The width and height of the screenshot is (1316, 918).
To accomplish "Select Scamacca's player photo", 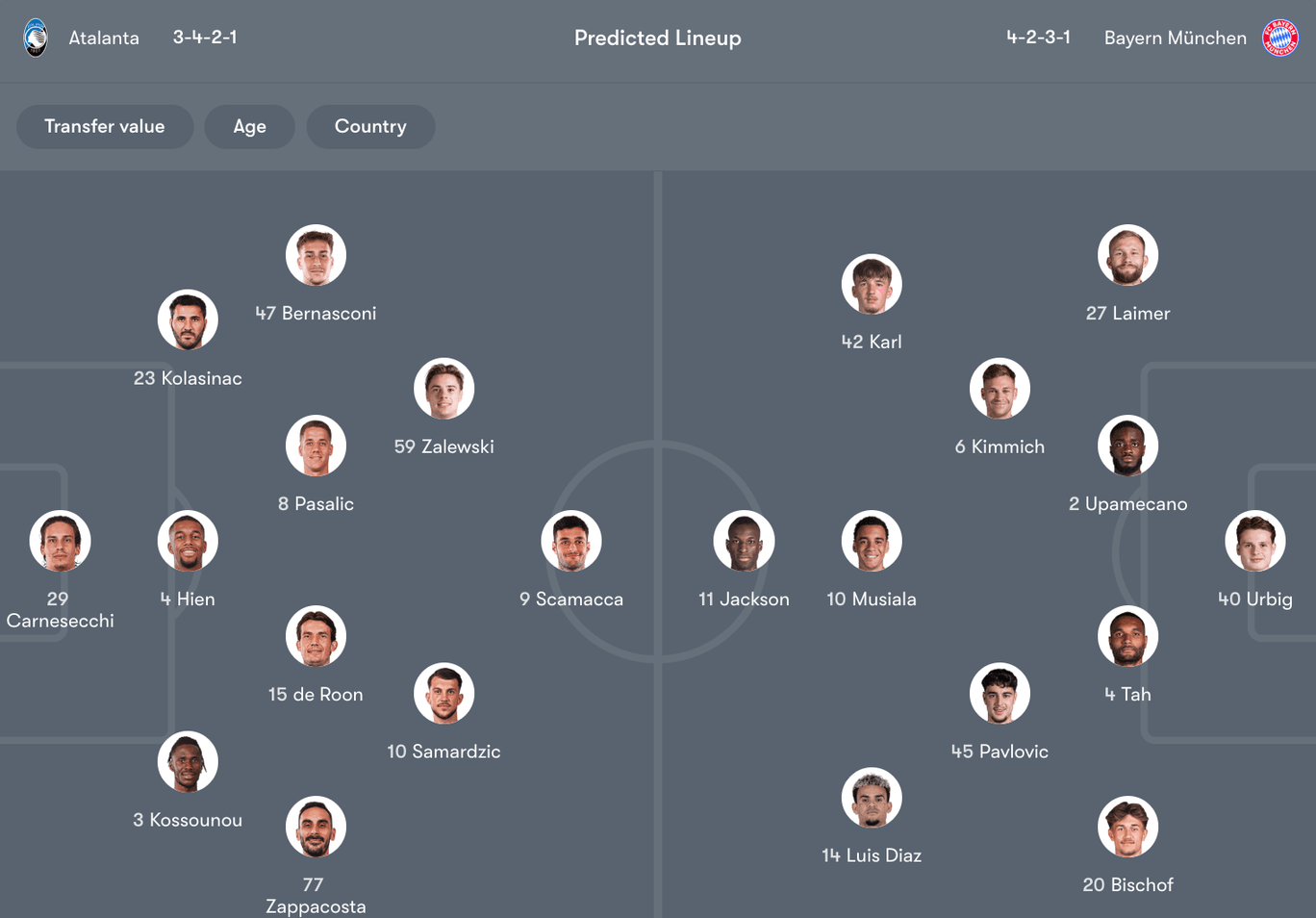I will tap(571, 541).
